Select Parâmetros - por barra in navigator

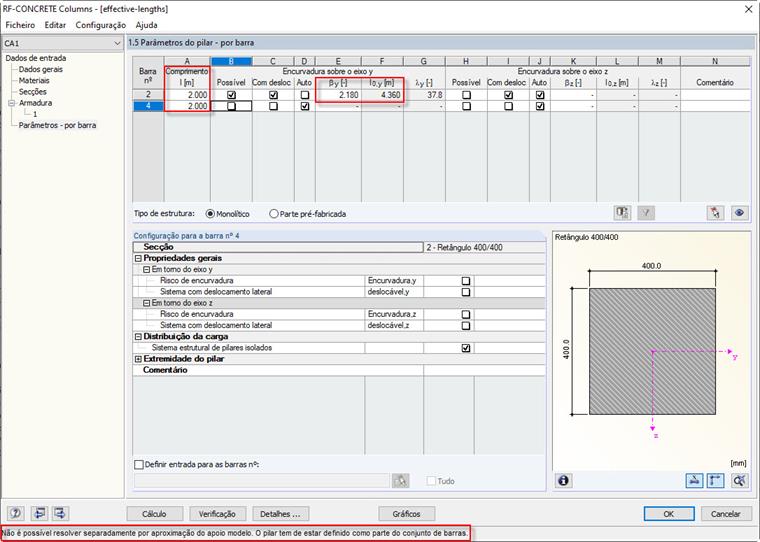pyautogui.click(x=57, y=125)
